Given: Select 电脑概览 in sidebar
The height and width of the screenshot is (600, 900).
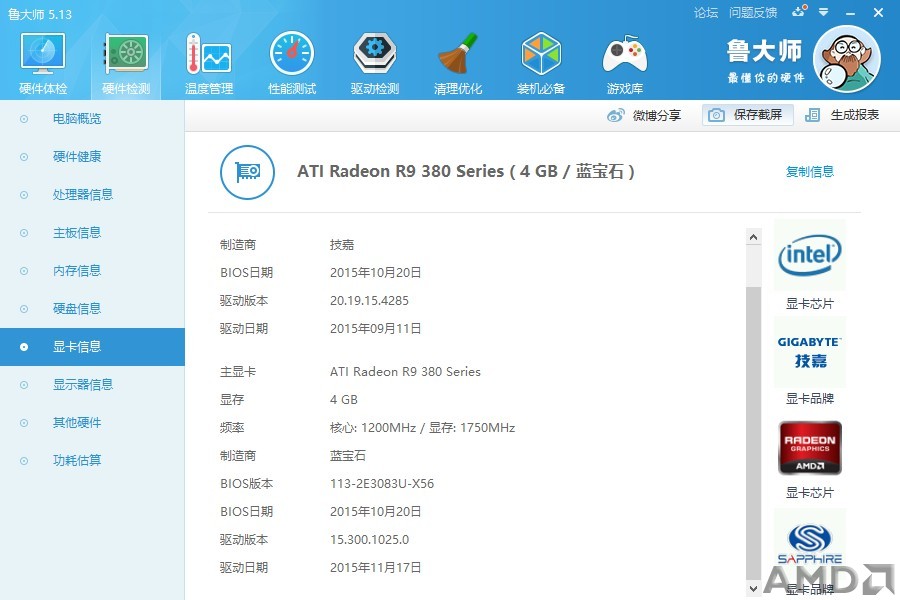Looking at the screenshot, I should point(92,119).
